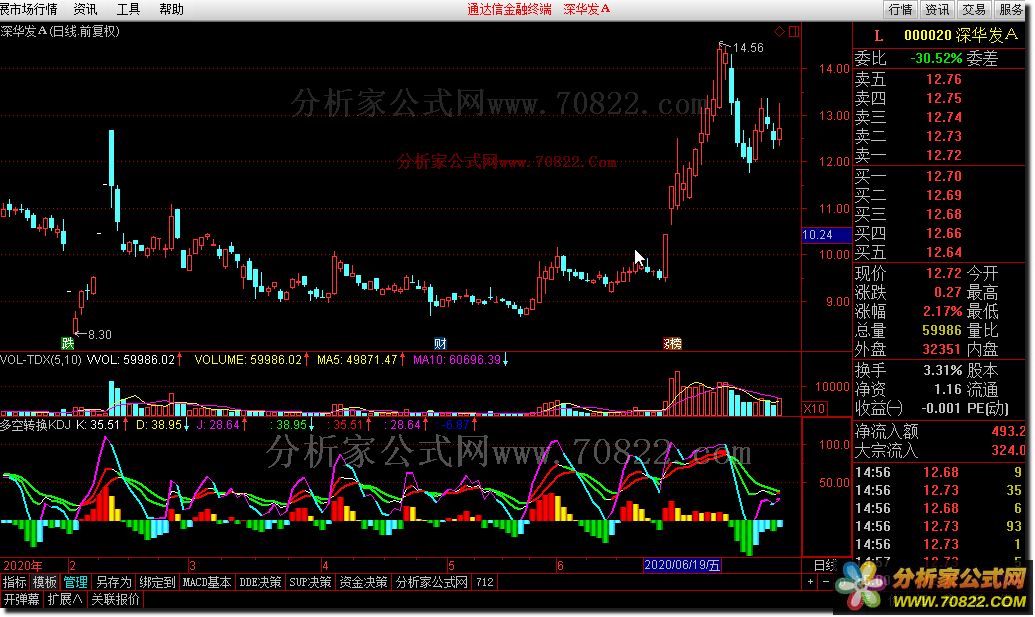
Task: Click the 大宗流入 324.0 row
Action: coord(941,451)
